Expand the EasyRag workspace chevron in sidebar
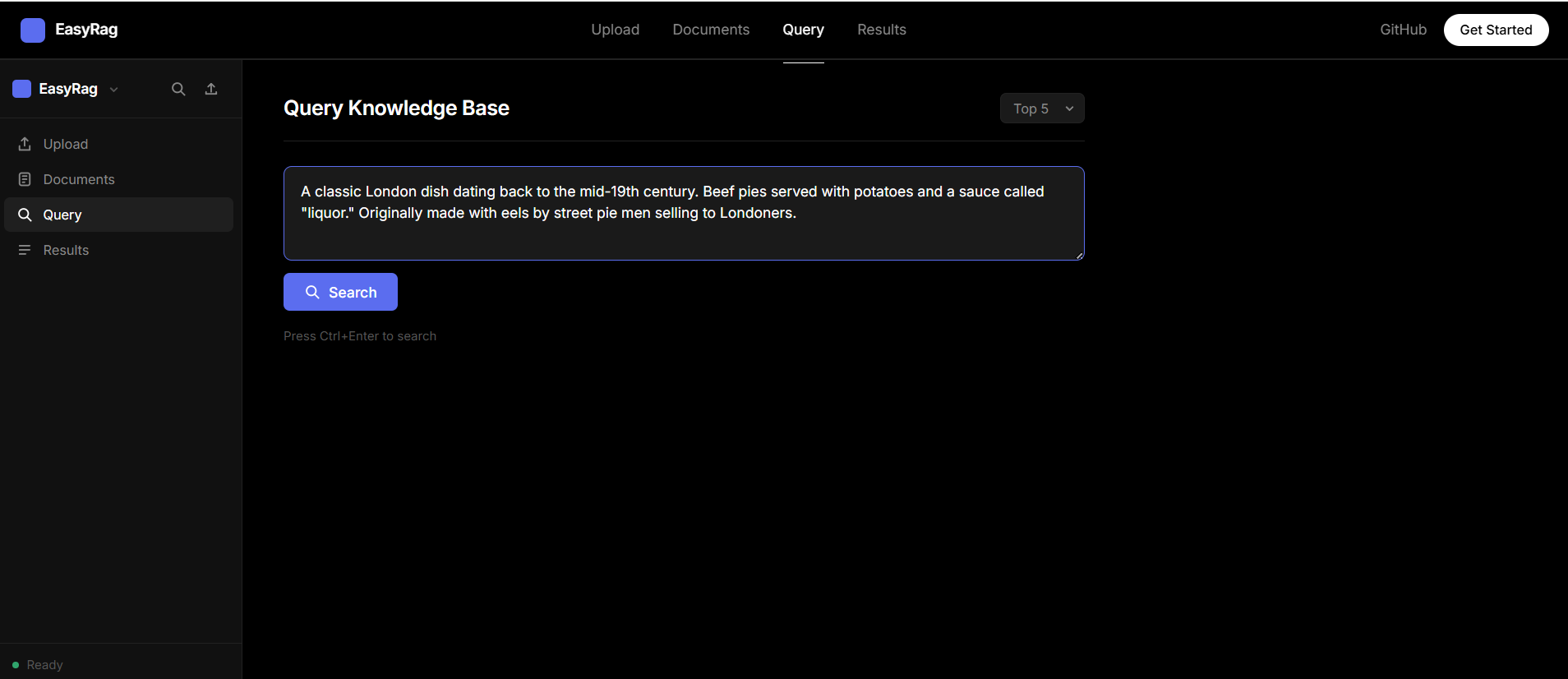 114,90
